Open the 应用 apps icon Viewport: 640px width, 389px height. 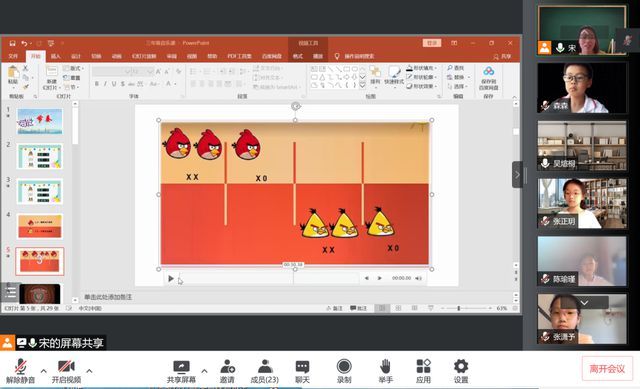(423, 371)
